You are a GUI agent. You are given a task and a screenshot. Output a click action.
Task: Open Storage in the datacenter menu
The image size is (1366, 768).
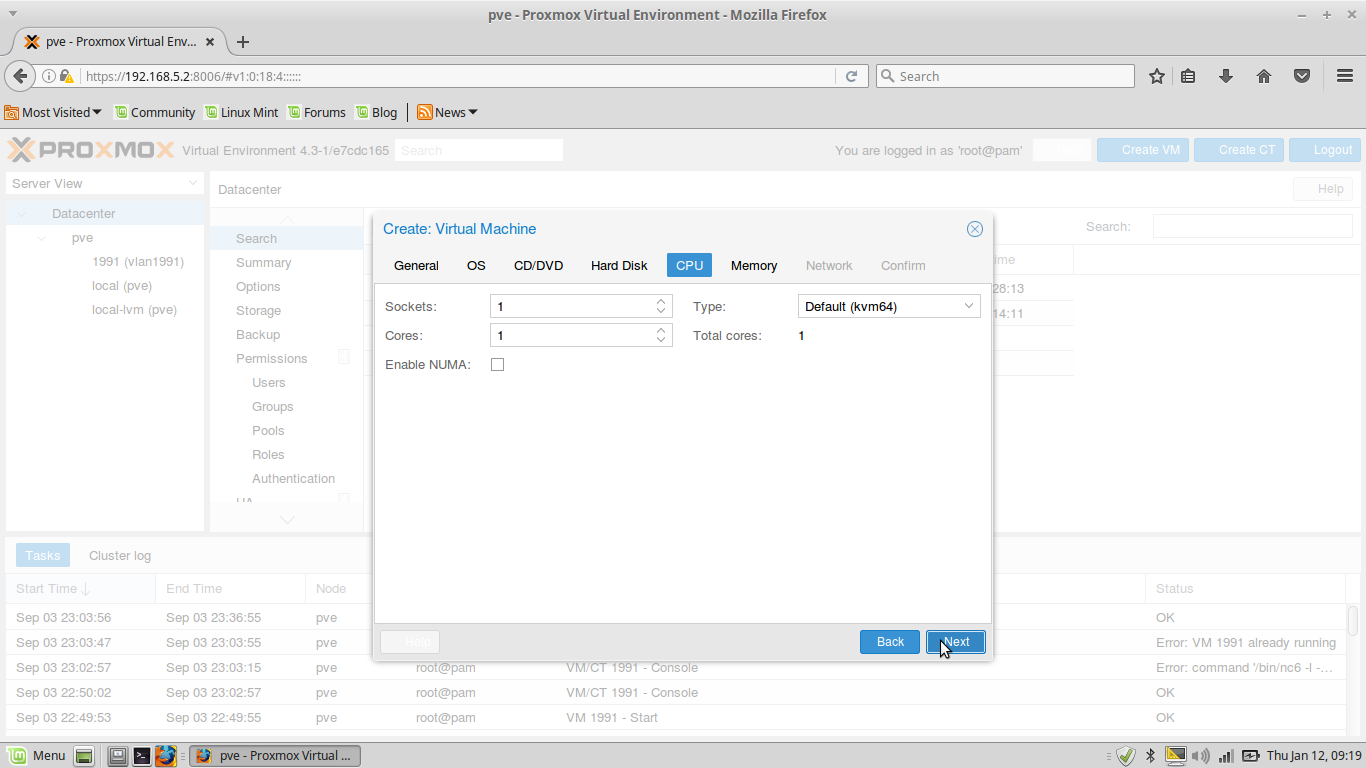coord(258,311)
